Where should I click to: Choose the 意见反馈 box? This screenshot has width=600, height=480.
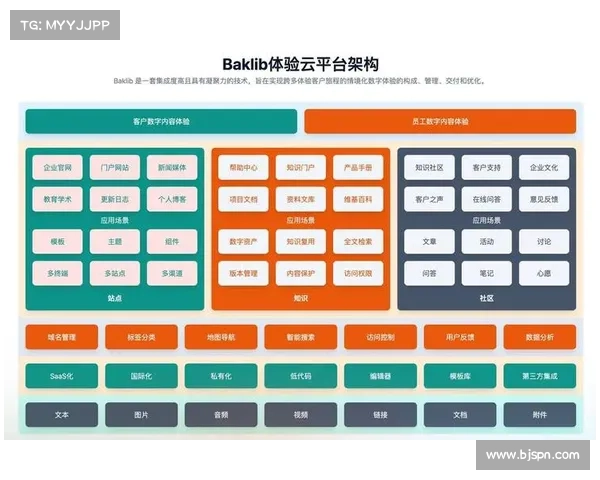[x=544, y=199]
